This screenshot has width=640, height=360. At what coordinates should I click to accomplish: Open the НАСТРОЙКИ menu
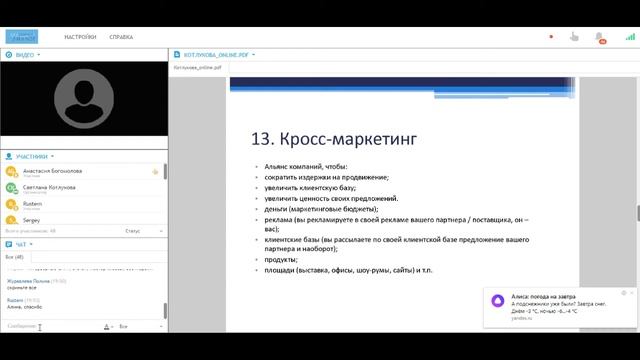80,37
